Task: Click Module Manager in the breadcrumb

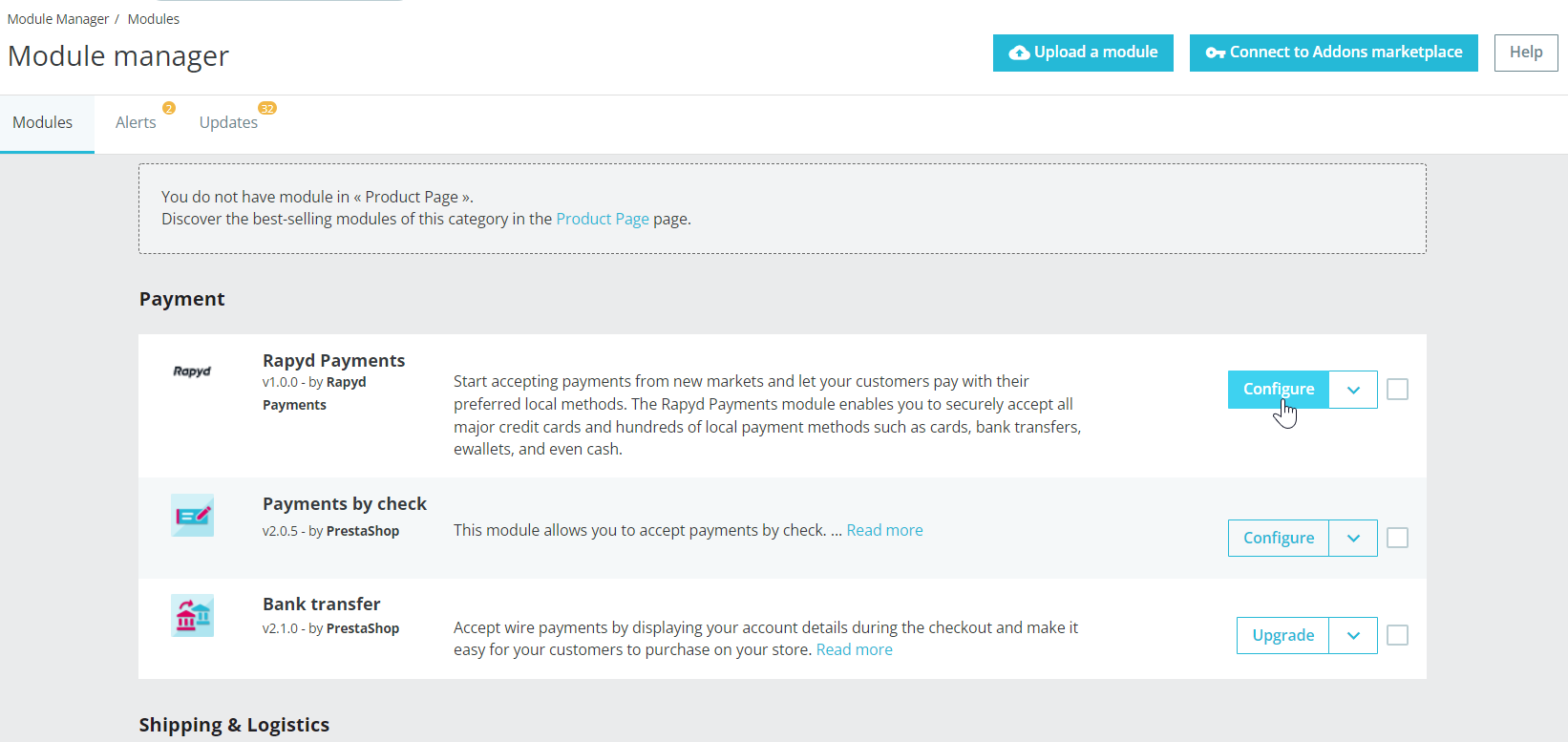Action: coord(58,19)
